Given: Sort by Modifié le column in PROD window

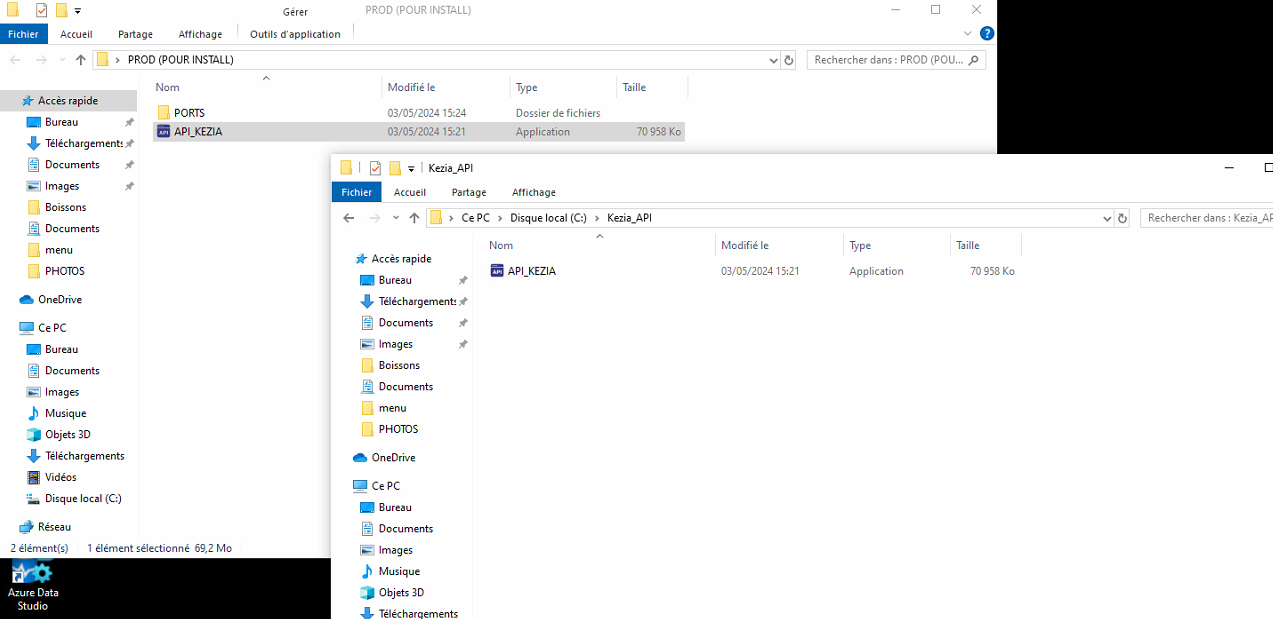Looking at the screenshot, I should click(x=411, y=88).
